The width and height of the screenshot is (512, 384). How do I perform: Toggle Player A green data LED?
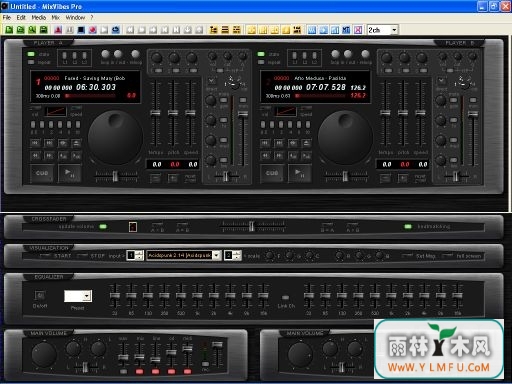click(31, 54)
